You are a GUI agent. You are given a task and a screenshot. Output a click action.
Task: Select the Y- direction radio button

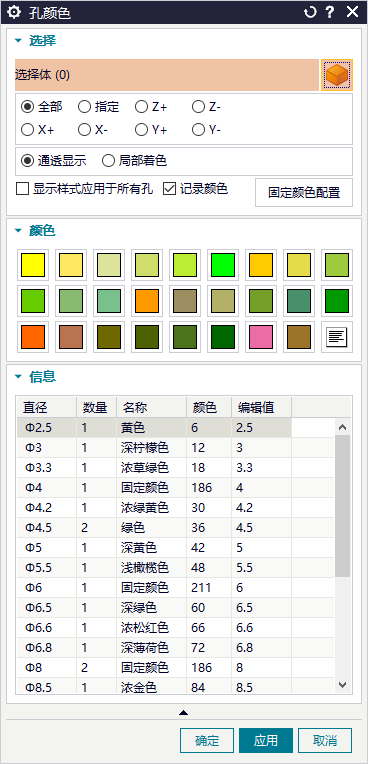[x=198, y=130]
